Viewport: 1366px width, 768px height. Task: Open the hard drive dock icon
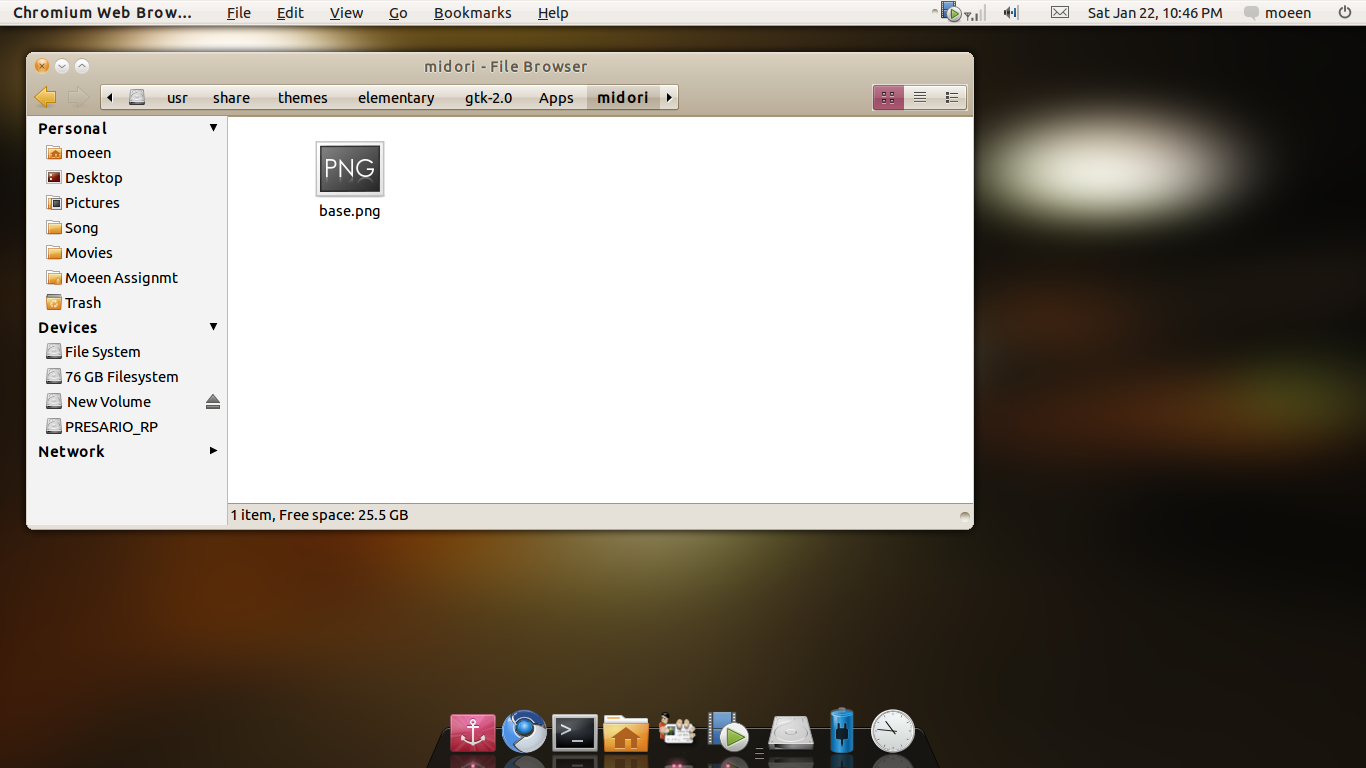point(791,732)
